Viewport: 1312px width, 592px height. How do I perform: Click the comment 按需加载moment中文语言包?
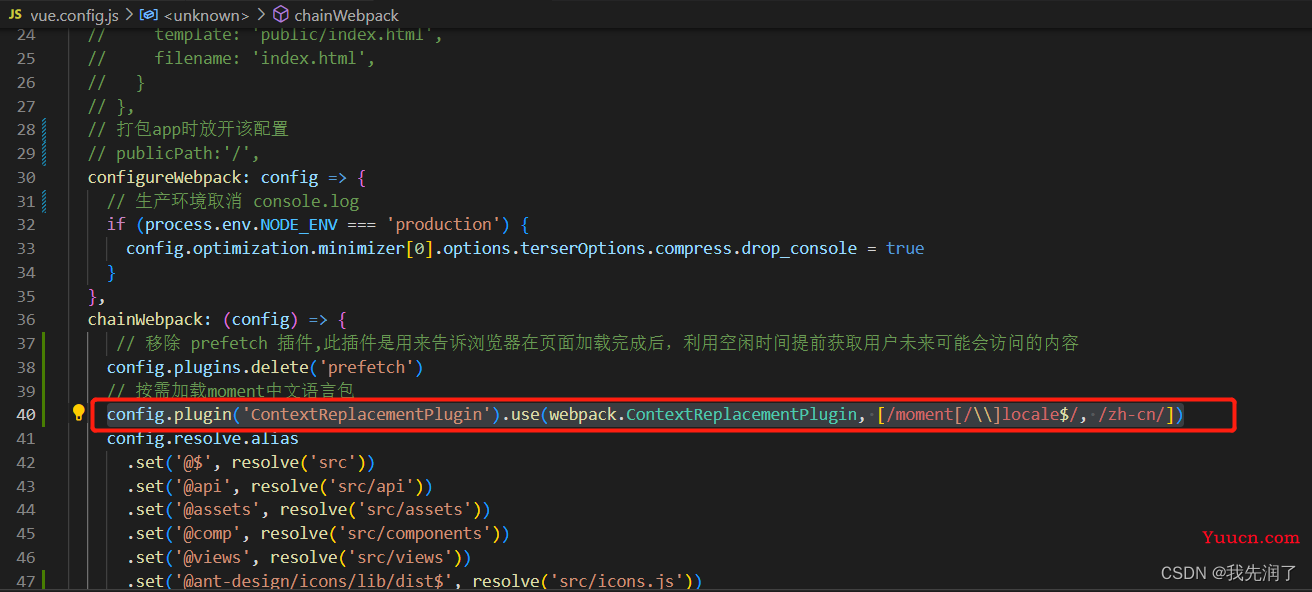[231, 390]
